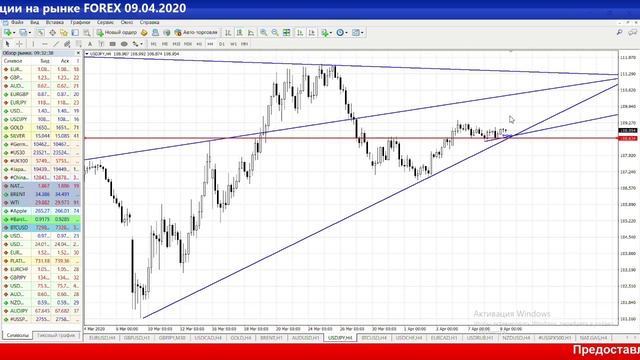The height and width of the screenshot is (360, 640).
Task: Select the text label tool
Action: coord(101,44)
